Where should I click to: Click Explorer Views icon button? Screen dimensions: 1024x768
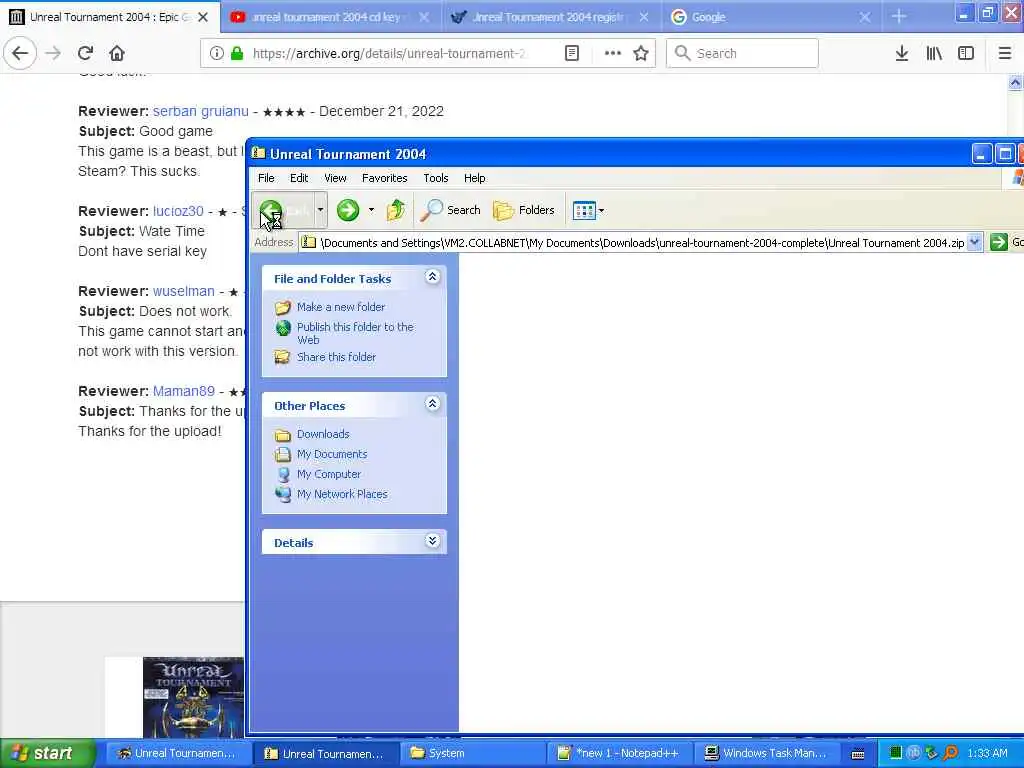coord(584,210)
